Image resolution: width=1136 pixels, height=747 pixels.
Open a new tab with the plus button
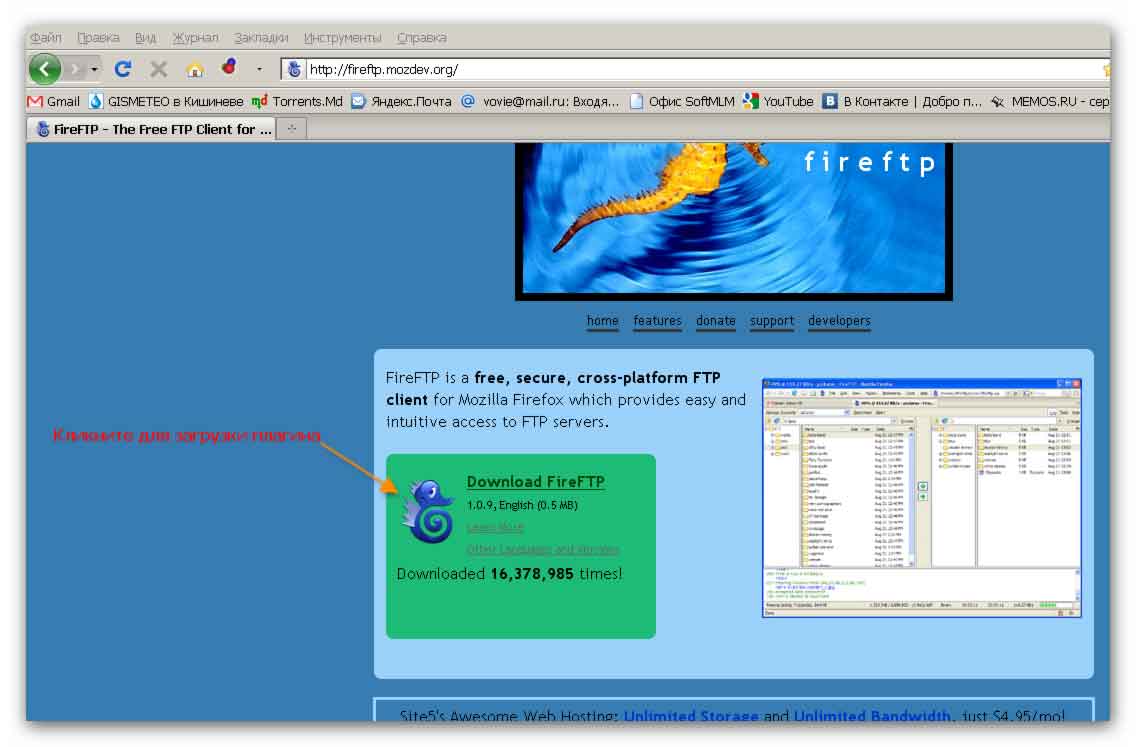point(292,129)
